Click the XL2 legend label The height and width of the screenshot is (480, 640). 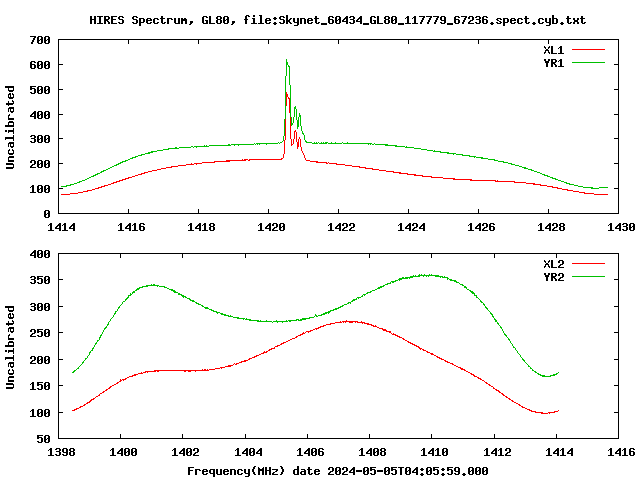553,264
